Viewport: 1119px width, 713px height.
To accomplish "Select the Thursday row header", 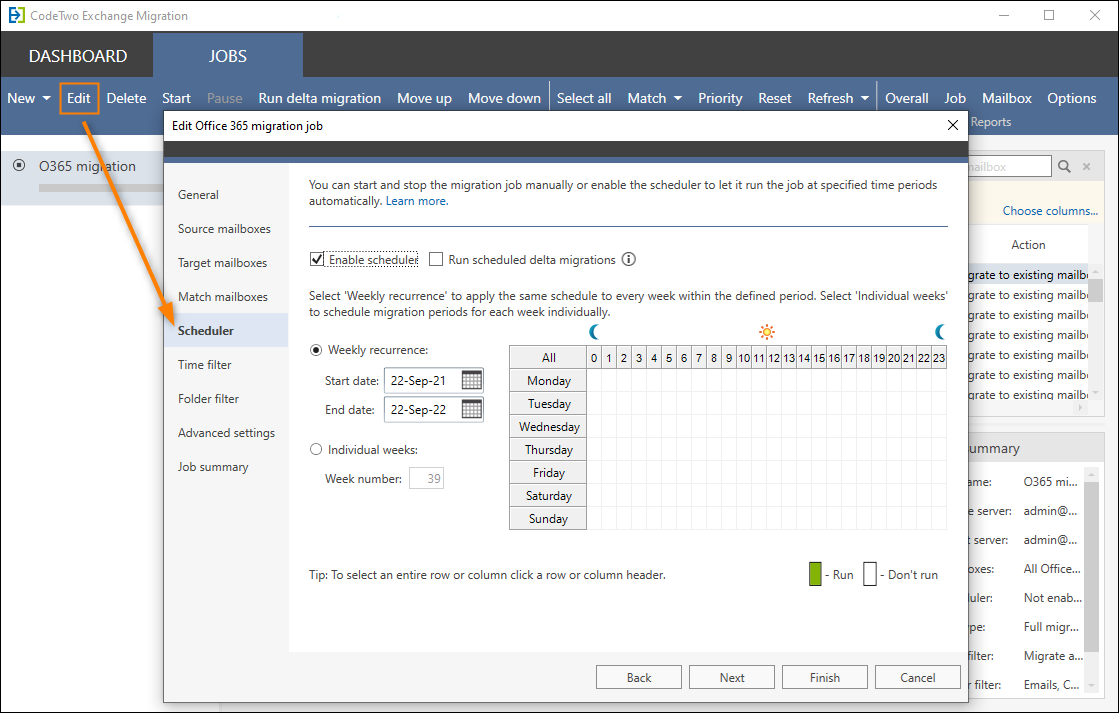I will pyautogui.click(x=548, y=450).
